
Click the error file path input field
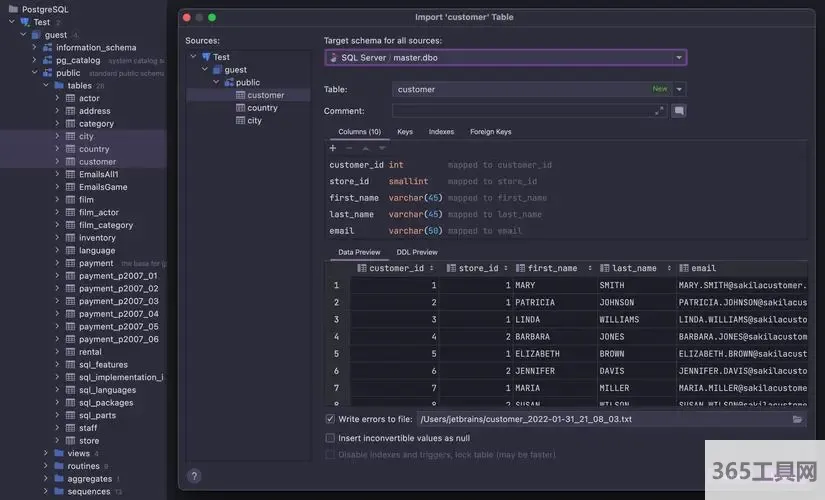pyautogui.click(x=600, y=419)
